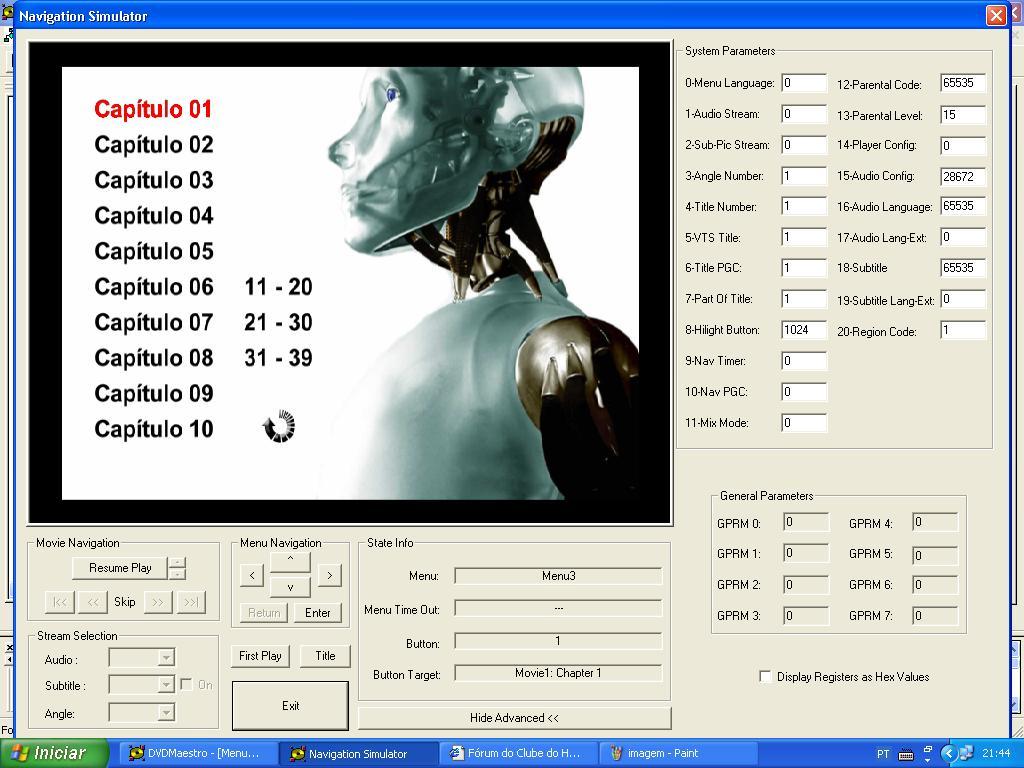Fast forward with the >> skip button
1024x768 pixels.
pos(158,602)
